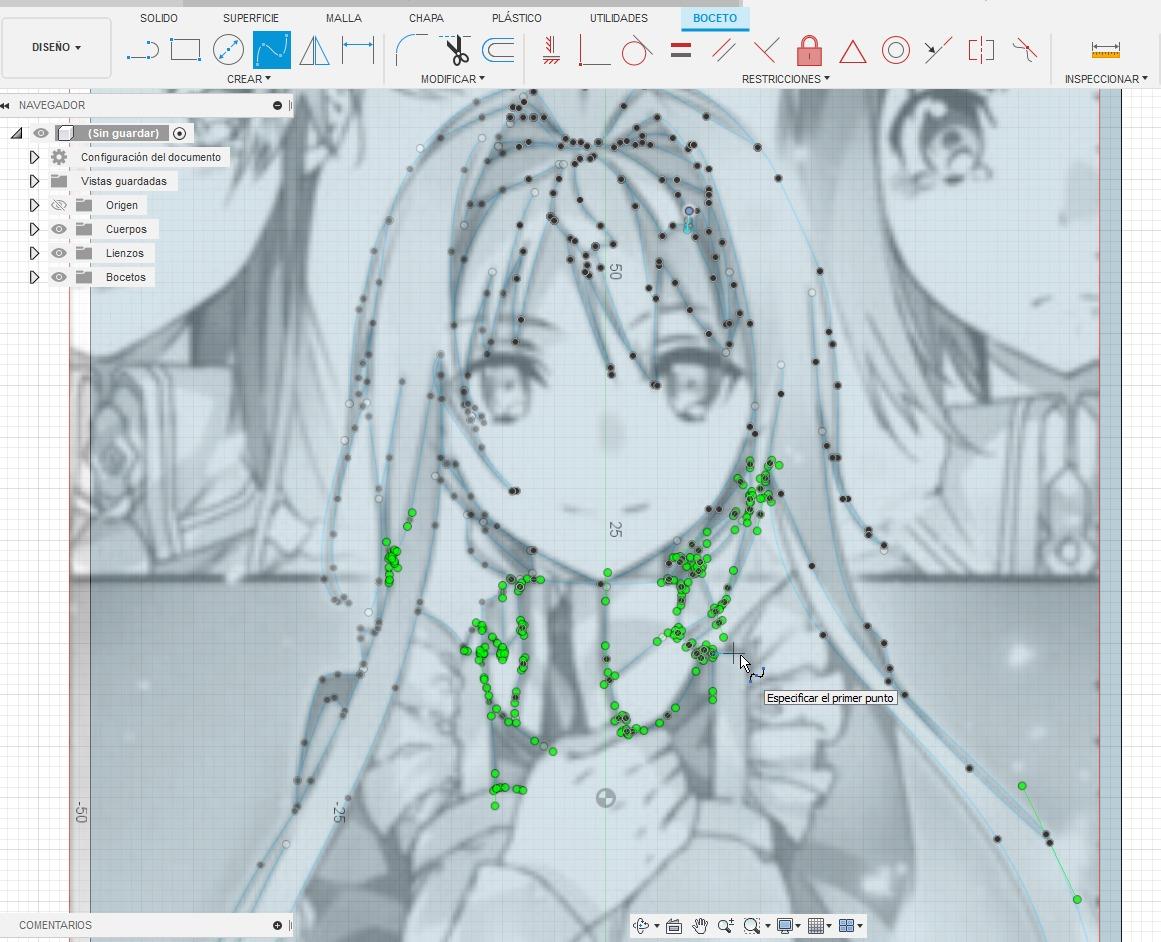Viewport: 1161px width, 942px height.
Task: Expand the Lienzos tree node
Action: pos(34,253)
